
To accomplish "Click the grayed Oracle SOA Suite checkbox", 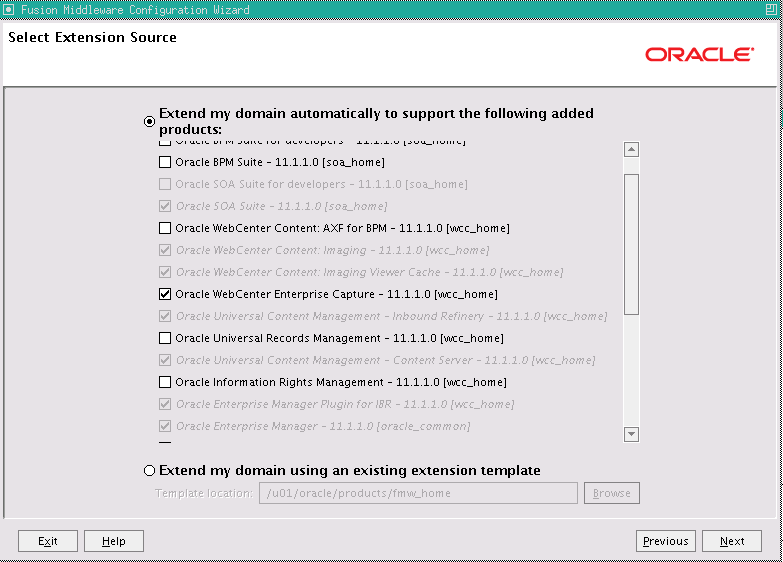I will (165, 206).
